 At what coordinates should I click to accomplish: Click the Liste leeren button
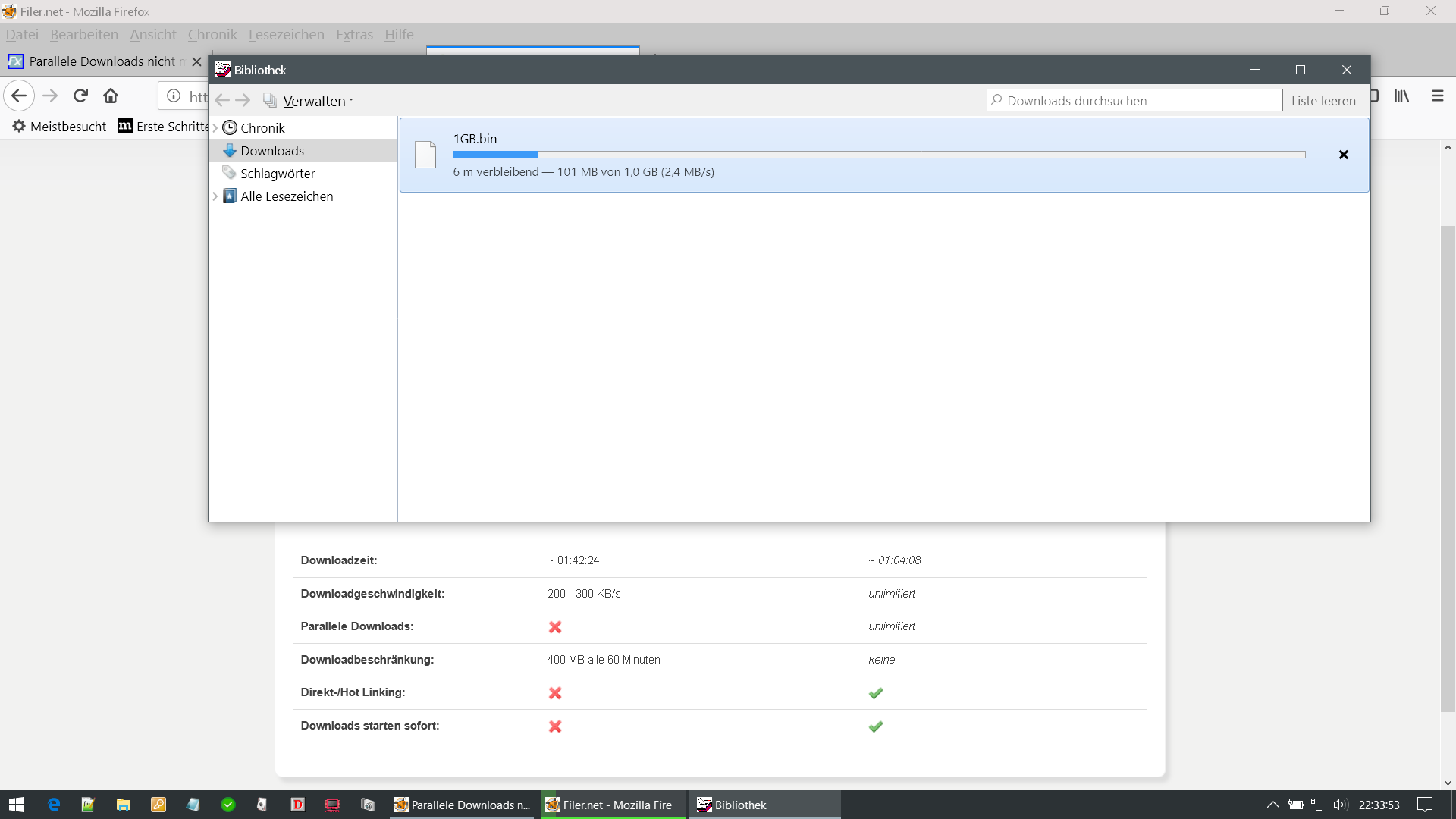pos(1323,101)
